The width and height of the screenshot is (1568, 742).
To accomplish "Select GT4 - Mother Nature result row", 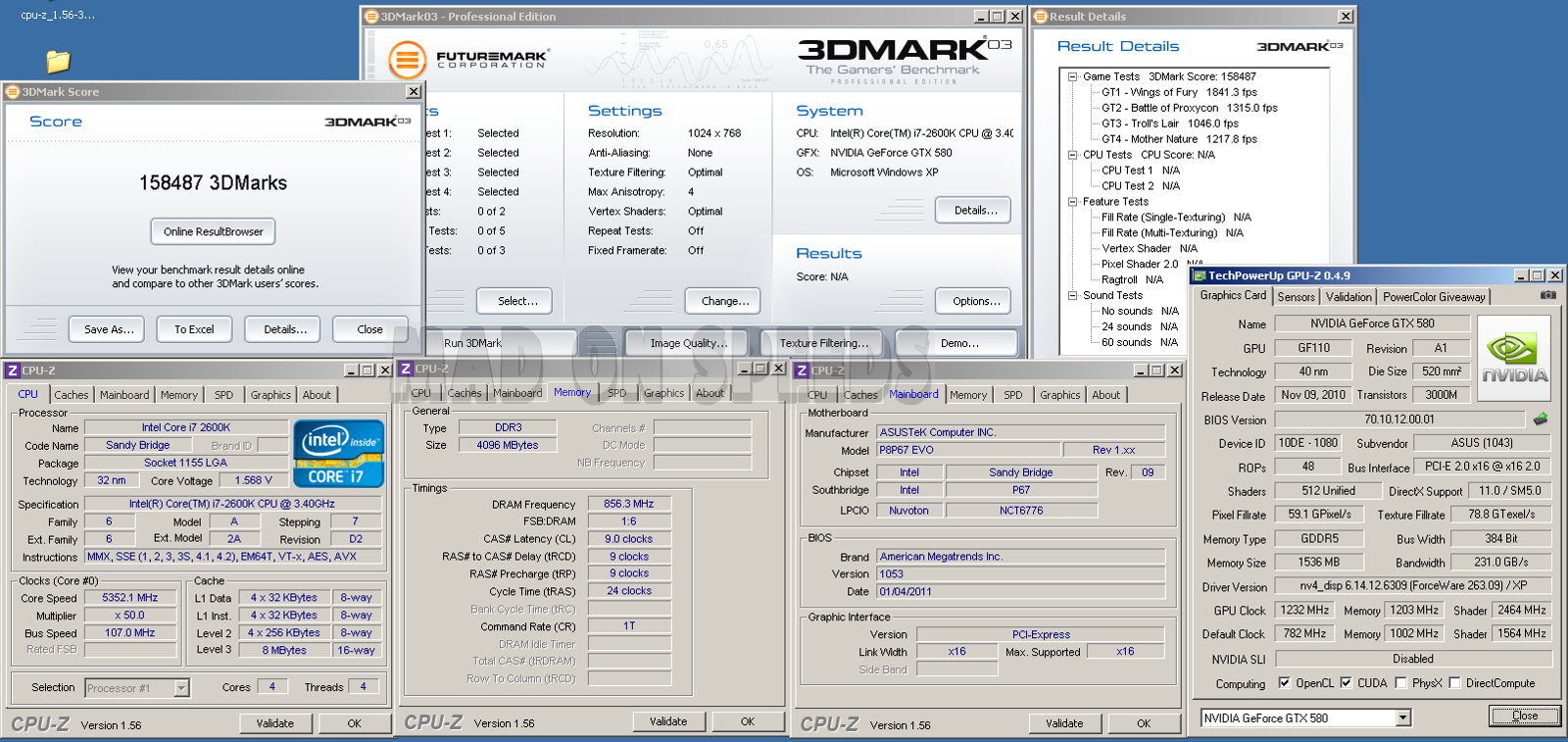I will coord(1179,139).
